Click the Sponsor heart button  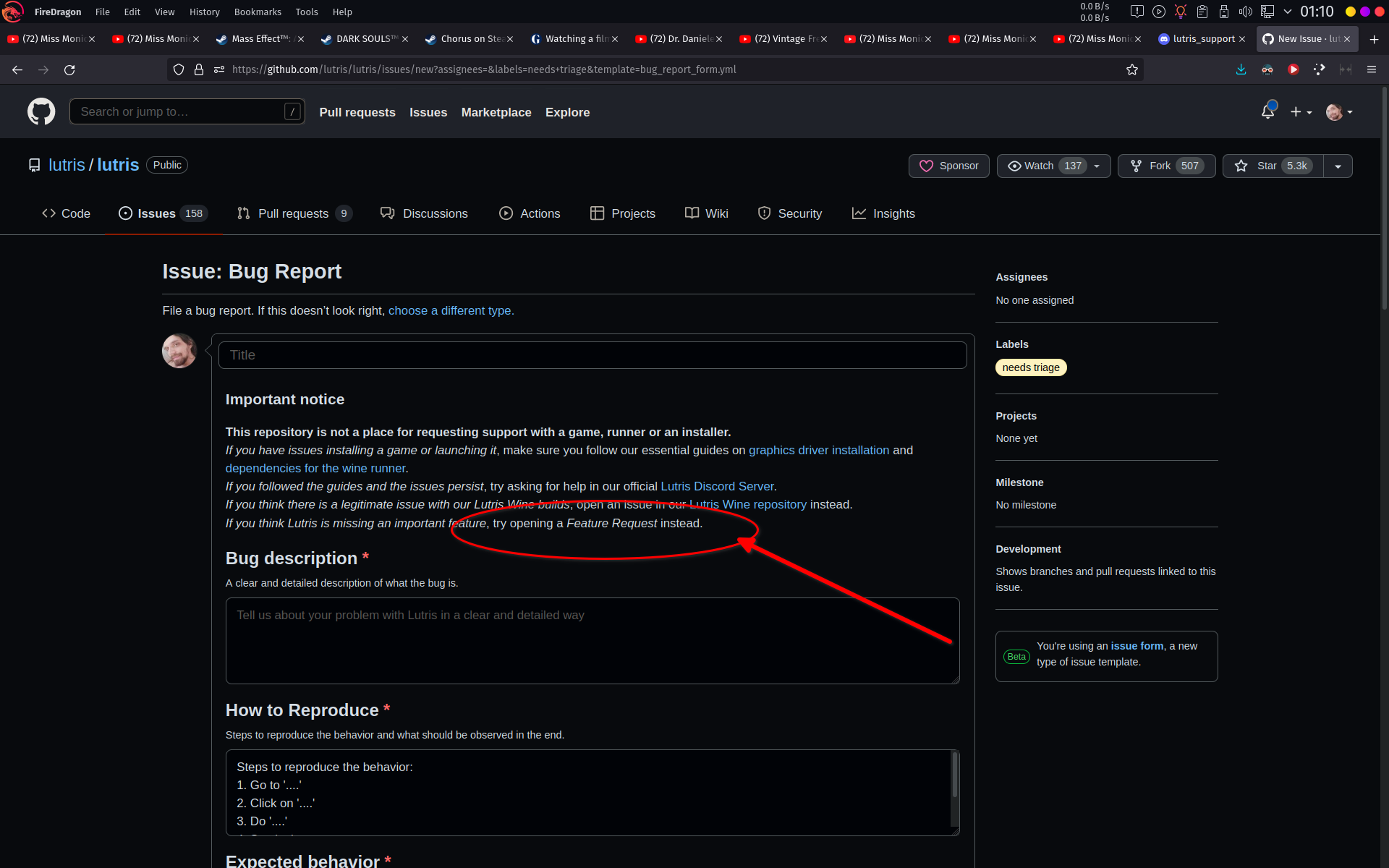click(948, 166)
